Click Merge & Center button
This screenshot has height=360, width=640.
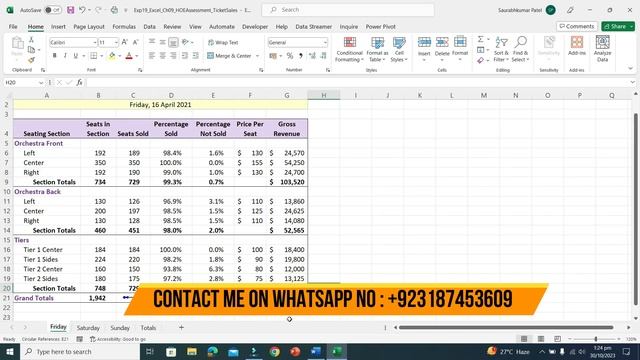click(229, 56)
